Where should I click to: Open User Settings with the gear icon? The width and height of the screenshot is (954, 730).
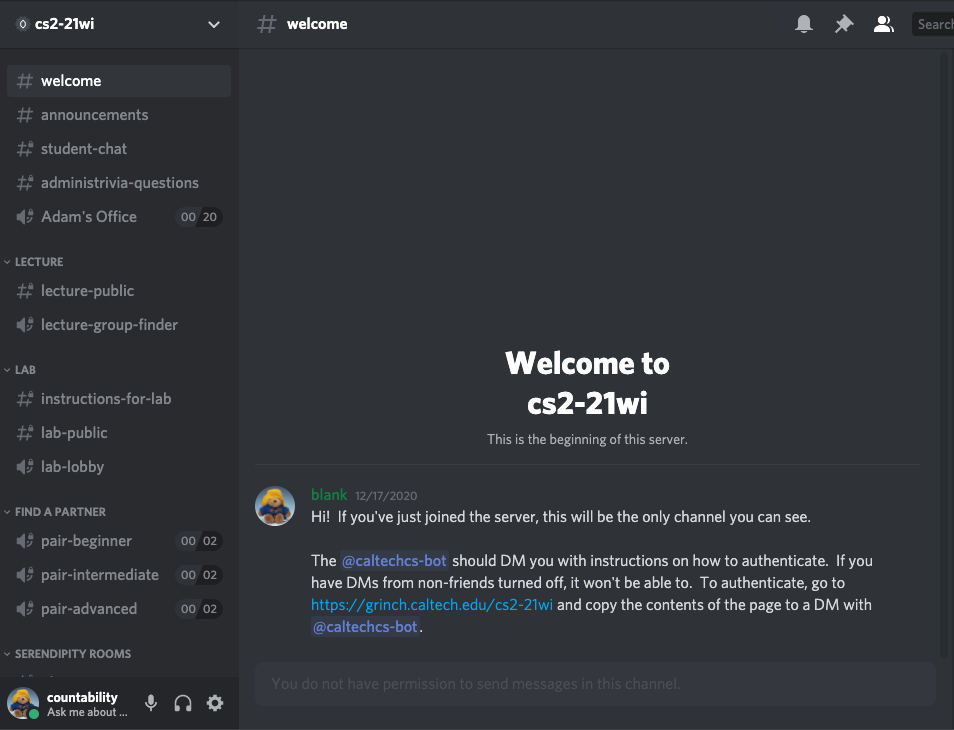(x=215, y=703)
